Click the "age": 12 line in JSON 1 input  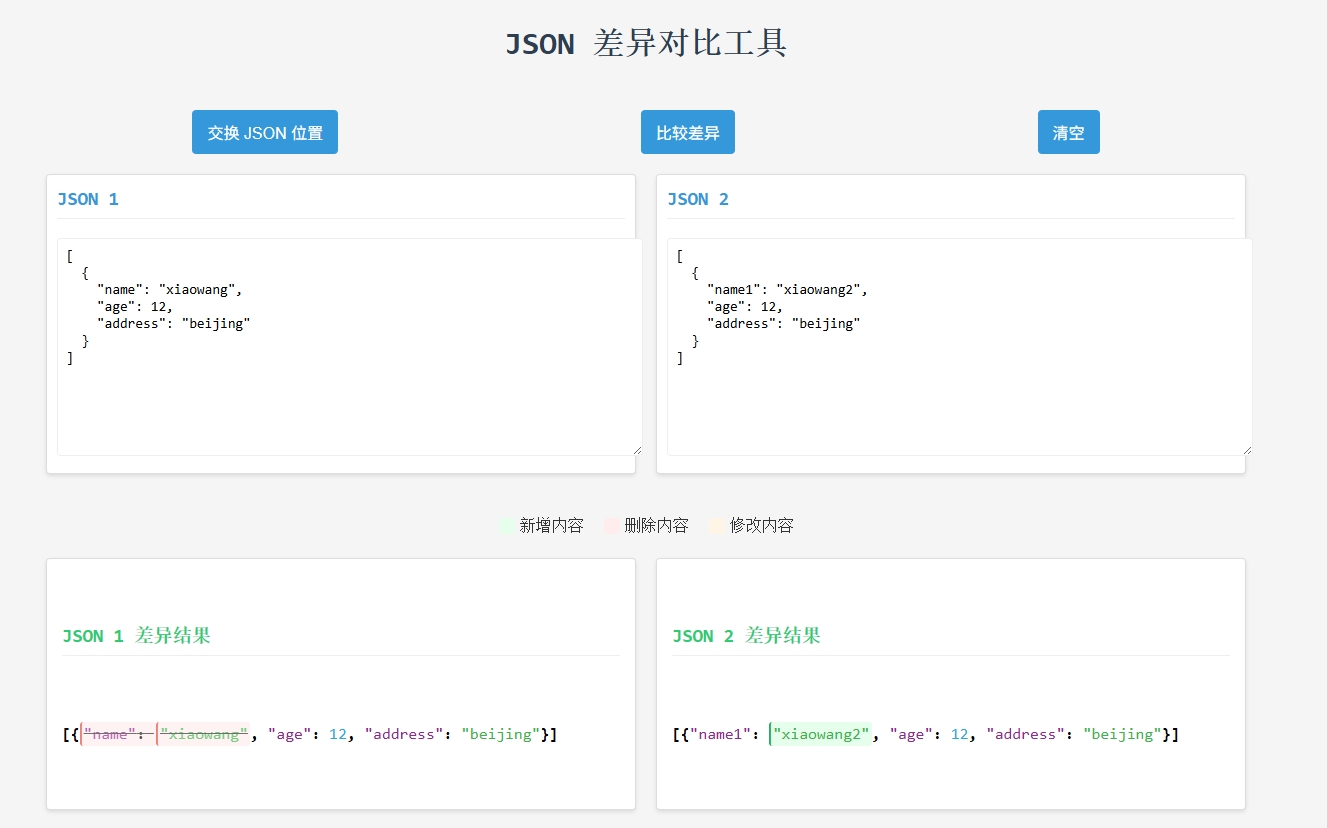pyautogui.click(x=135, y=306)
